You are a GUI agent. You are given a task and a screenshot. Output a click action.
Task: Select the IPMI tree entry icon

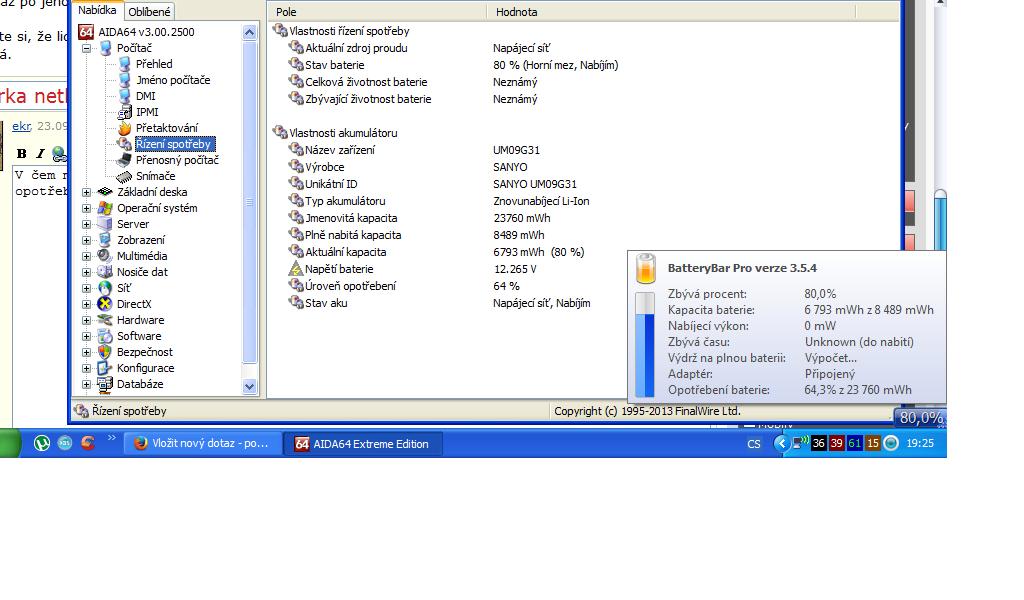tap(125, 112)
